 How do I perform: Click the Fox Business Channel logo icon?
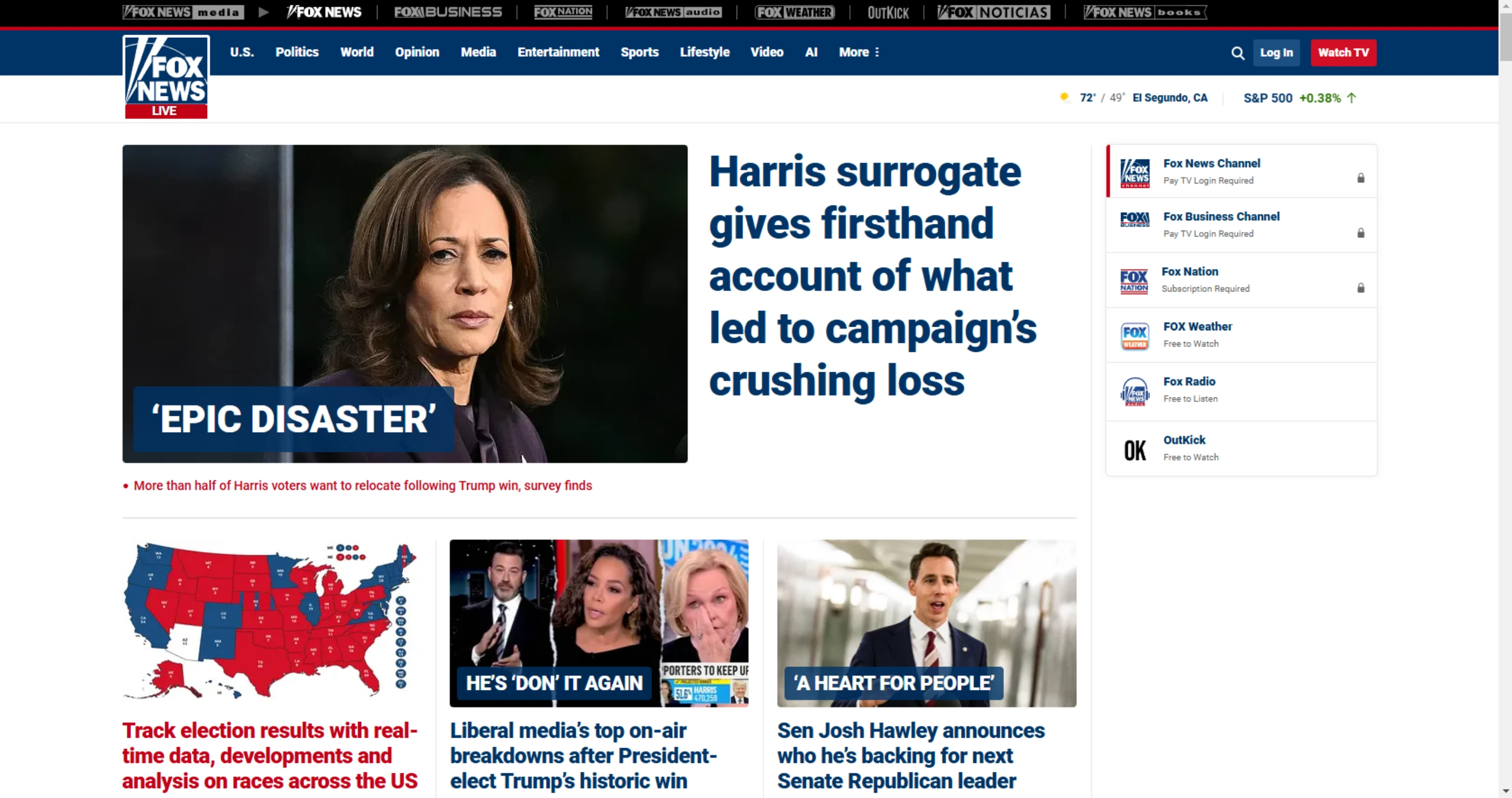tap(1135, 220)
